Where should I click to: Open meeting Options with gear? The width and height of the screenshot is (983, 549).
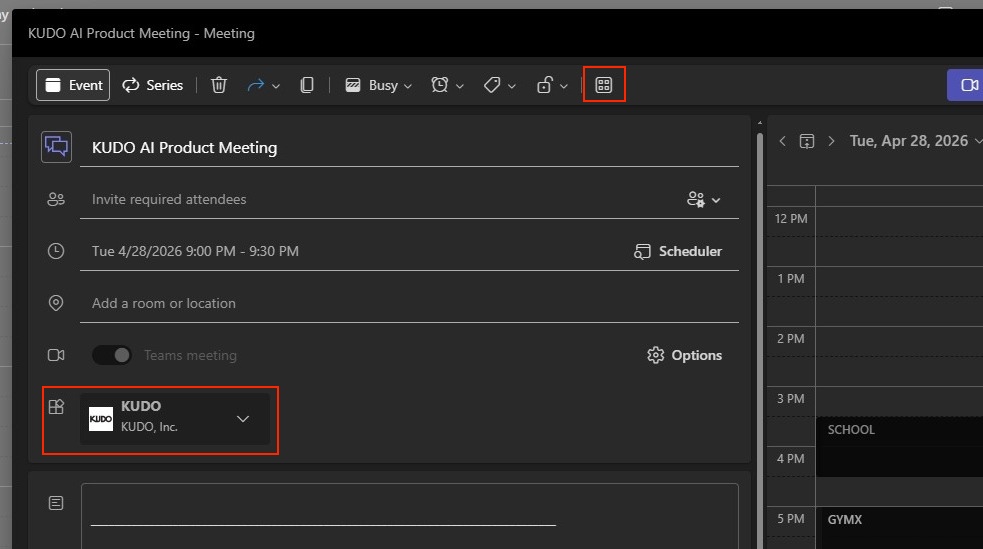pos(684,355)
